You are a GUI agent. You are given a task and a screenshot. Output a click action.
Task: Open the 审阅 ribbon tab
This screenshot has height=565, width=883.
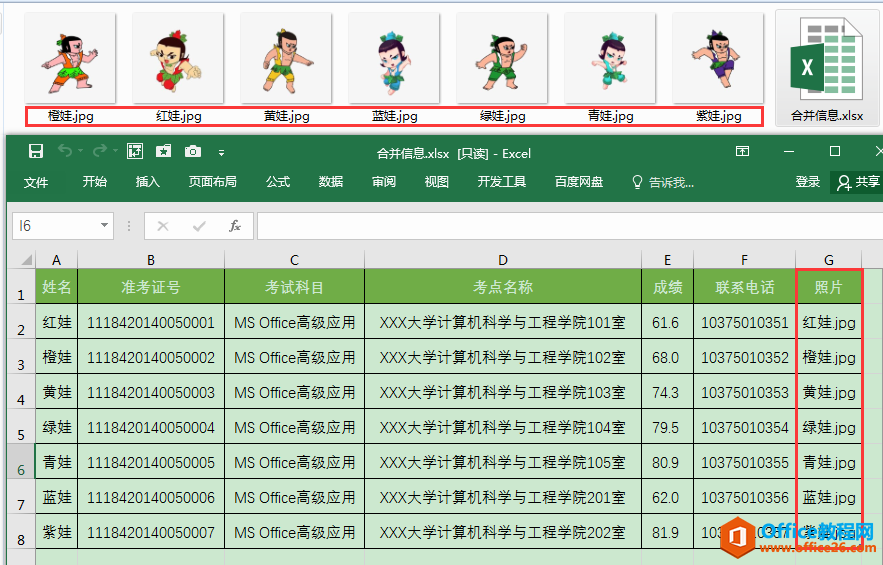383,181
